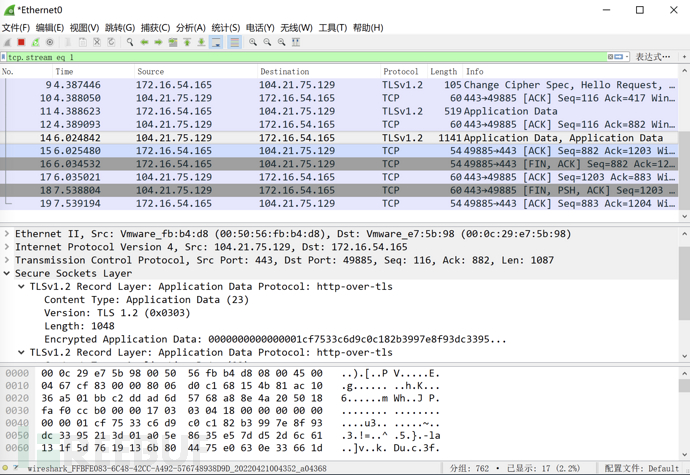Sort packets by the Time column header
Viewport: 690px width, 475px height.
click(93, 71)
